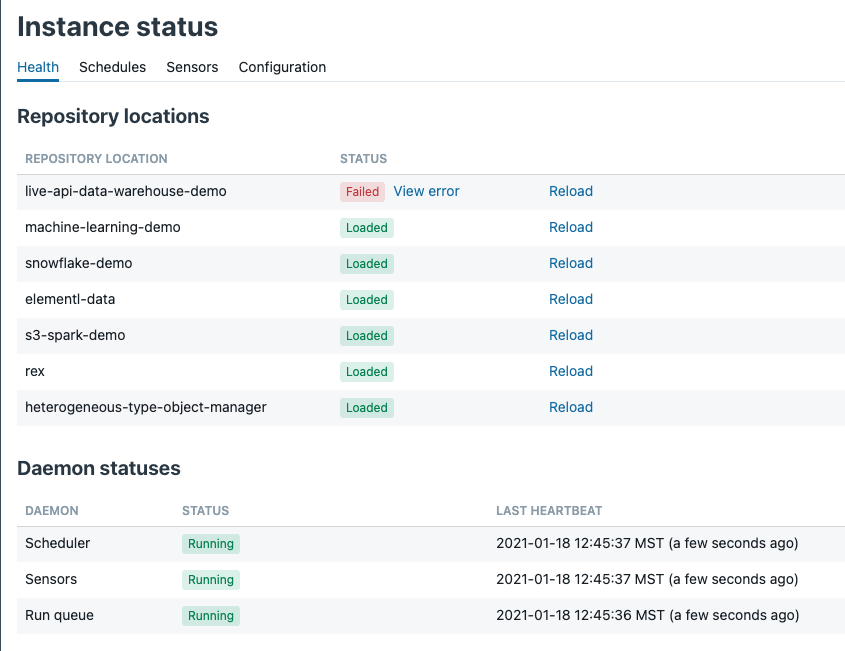The image size is (845, 651).
Task: Click Scheduler daemon name
Action: pos(58,543)
